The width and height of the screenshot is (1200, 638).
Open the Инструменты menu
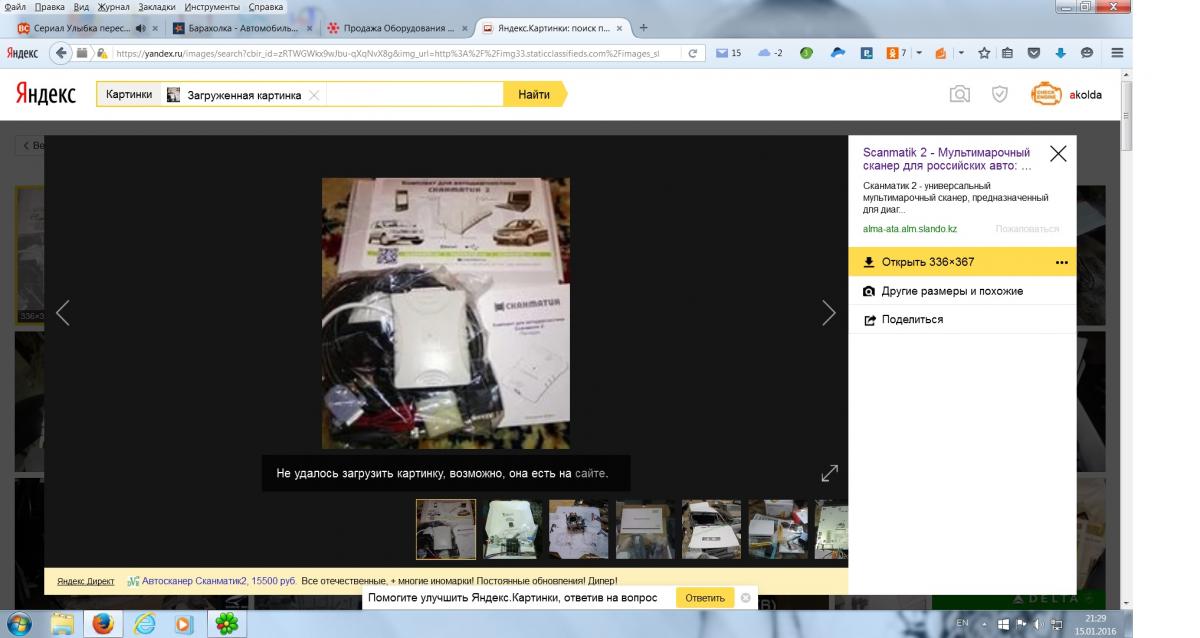pyautogui.click(x=211, y=7)
